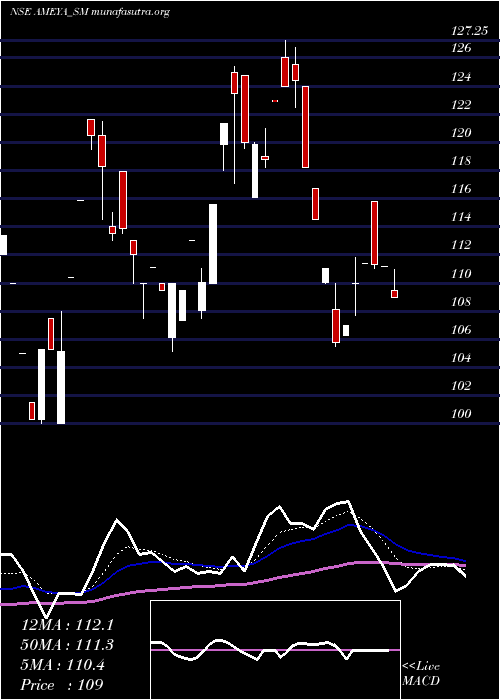Select the 104 price axis label
500x700 pixels.
pyautogui.click(x=461, y=358)
